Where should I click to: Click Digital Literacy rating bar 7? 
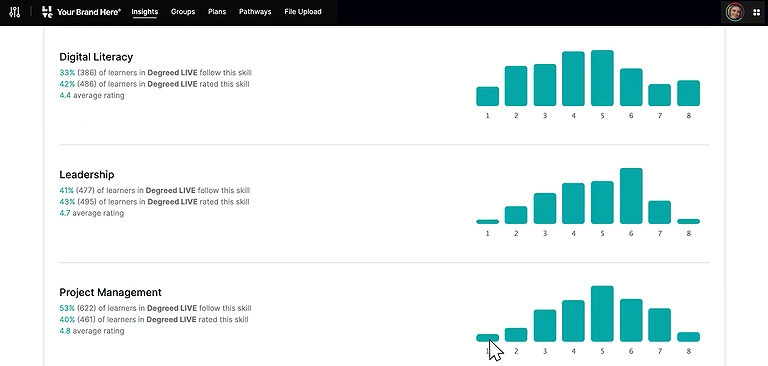[x=659, y=95]
